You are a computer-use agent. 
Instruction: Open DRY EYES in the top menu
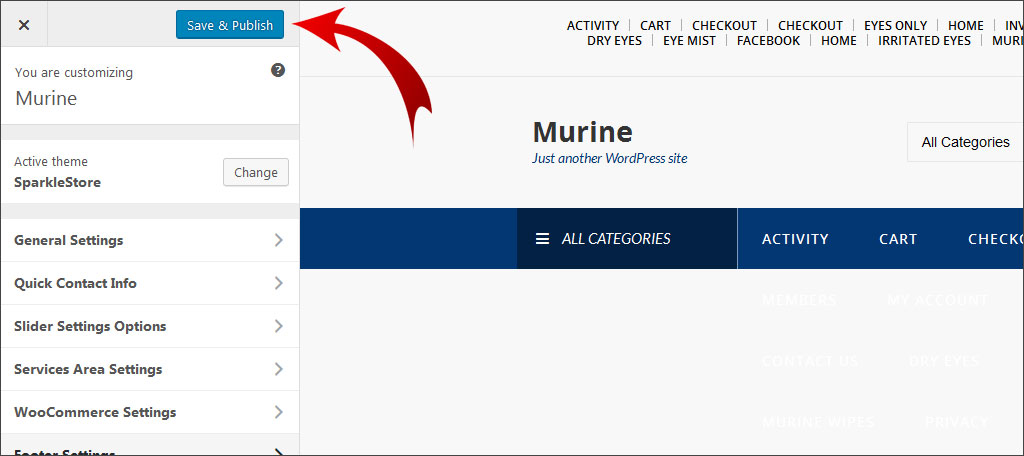tap(614, 41)
